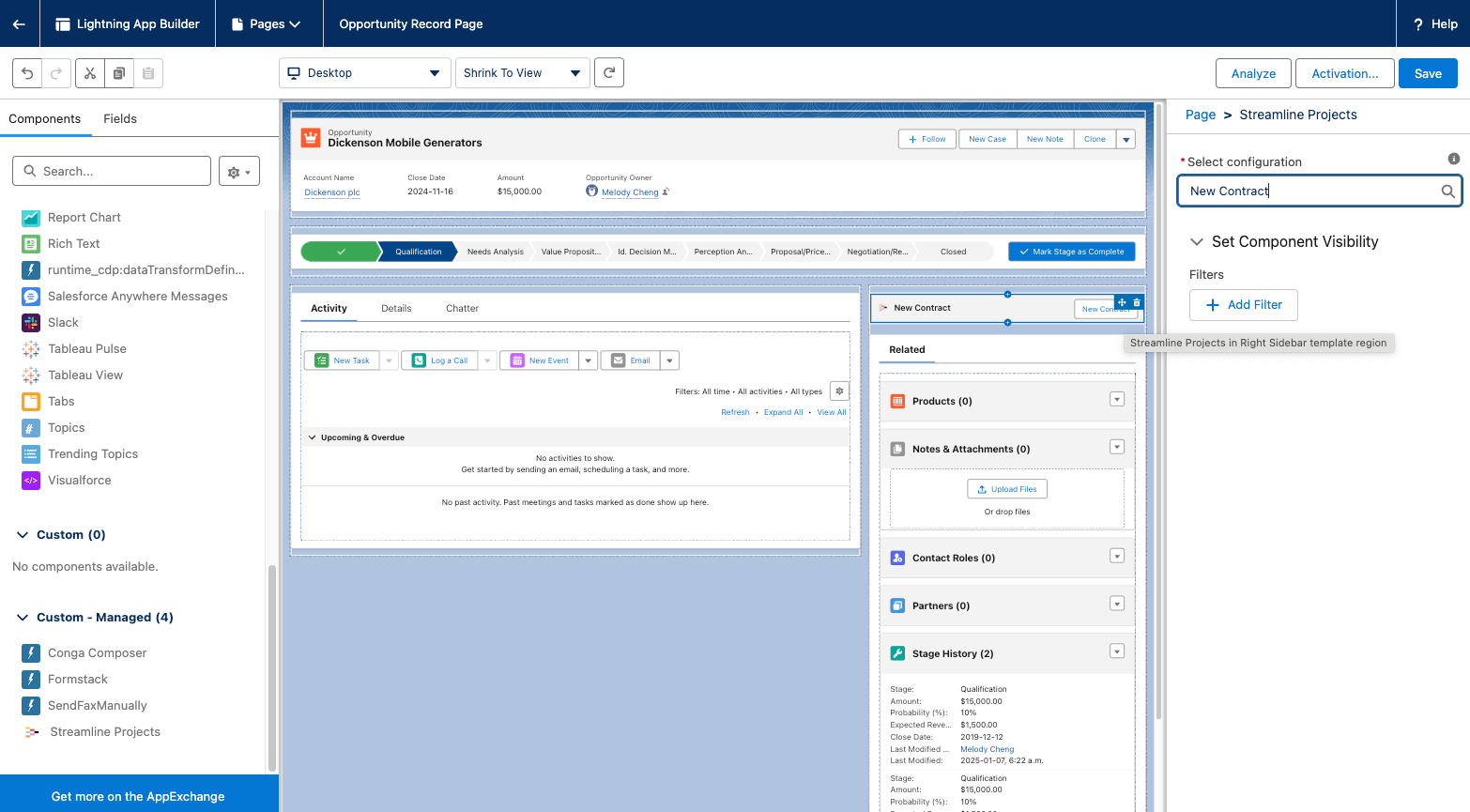Click the Page breadcrumb link
Viewport: 1470px width, 812px height.
click(1200, 115)
